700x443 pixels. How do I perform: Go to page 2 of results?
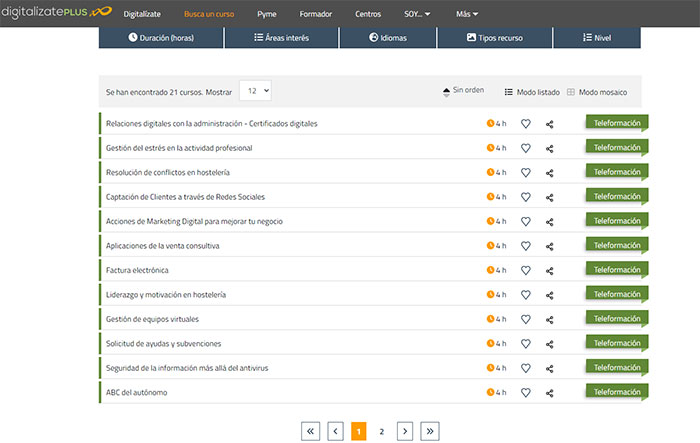click(381, 431)
